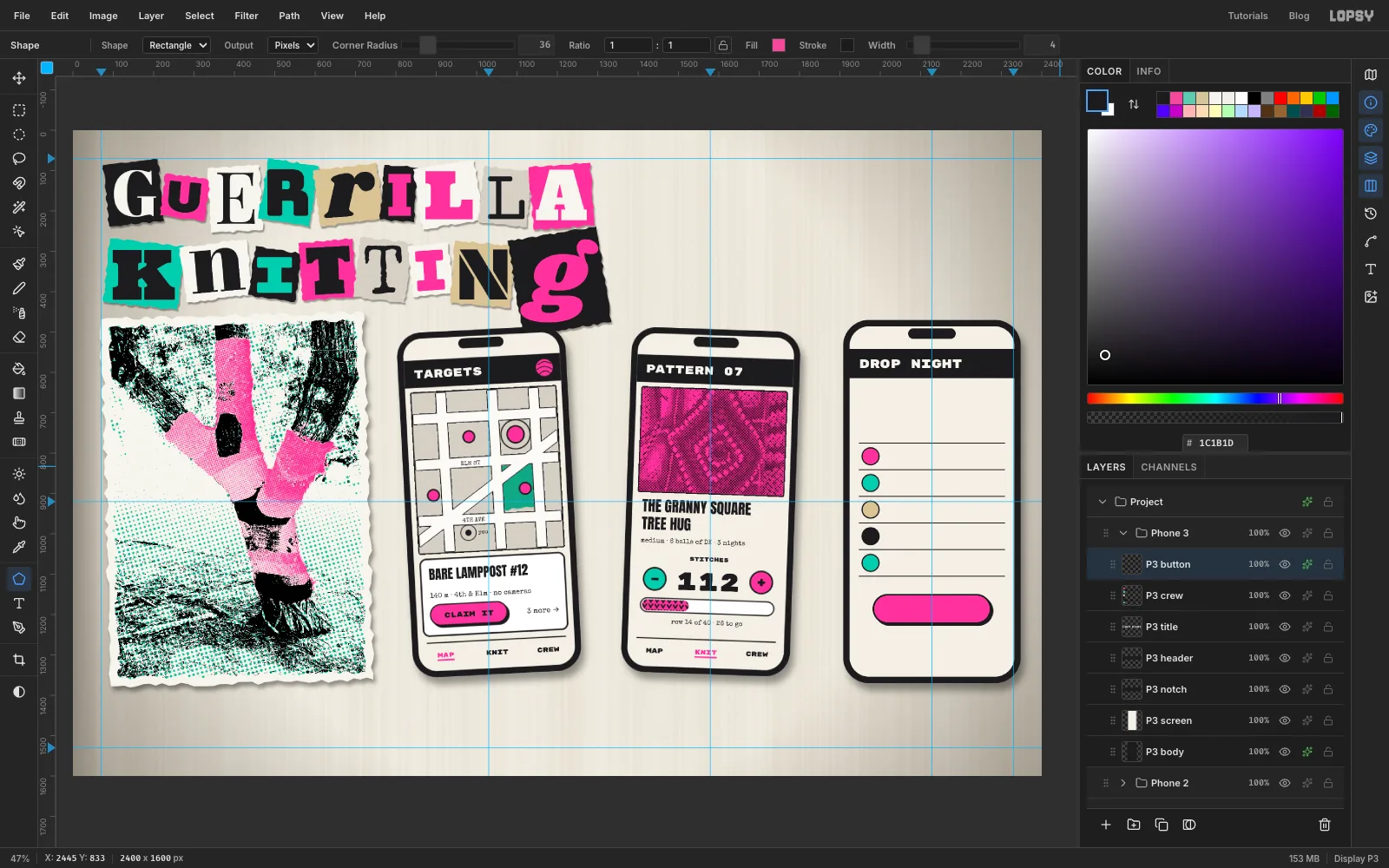
Task: Select the Crop tool
Action: 19,660
